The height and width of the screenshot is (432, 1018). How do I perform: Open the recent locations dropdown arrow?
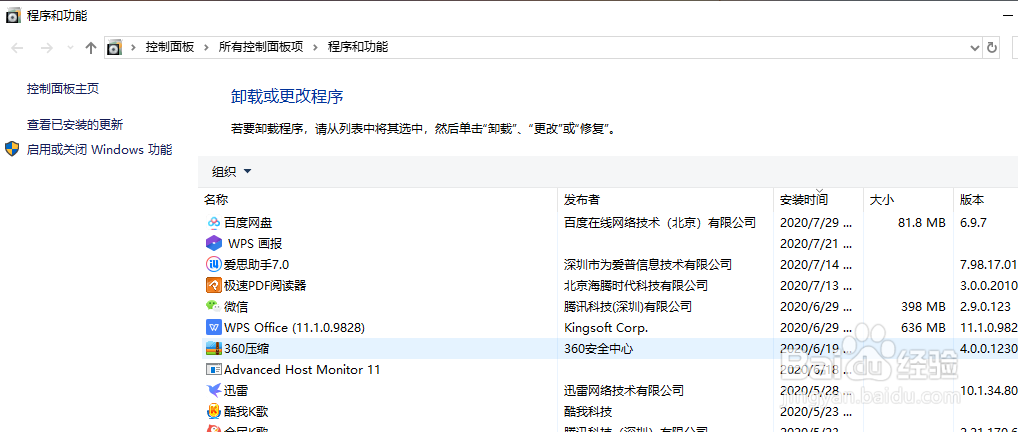(x=71, y=47)
